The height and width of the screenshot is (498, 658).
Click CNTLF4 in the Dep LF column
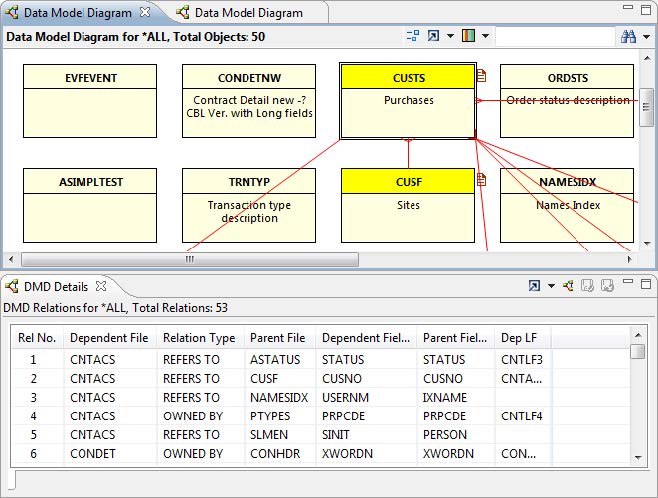(x=522, y=416)
